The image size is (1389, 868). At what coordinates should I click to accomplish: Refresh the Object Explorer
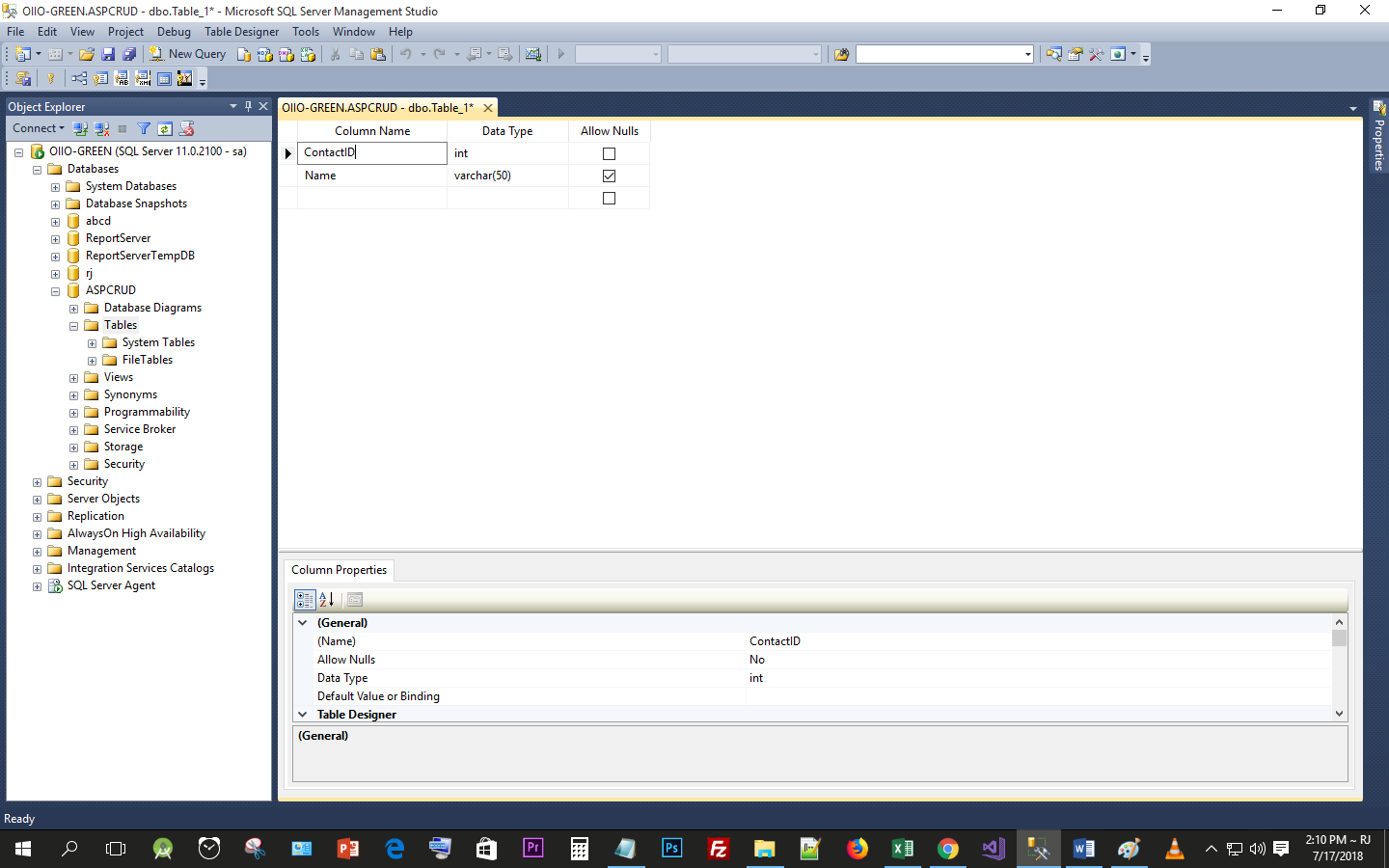pyautogui.click(x=164, y=127)
